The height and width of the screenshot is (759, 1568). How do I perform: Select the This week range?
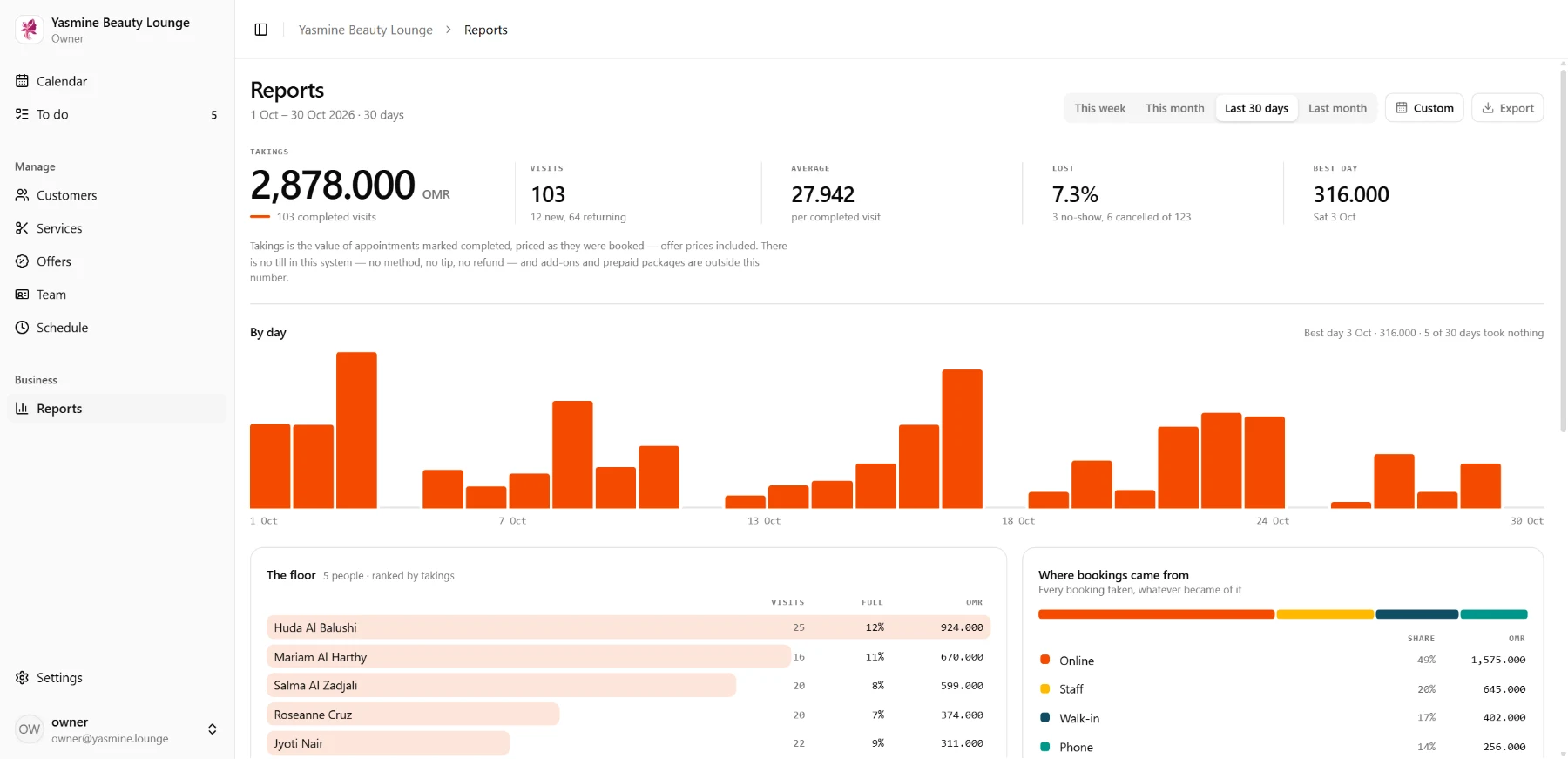coord(1099,108)
